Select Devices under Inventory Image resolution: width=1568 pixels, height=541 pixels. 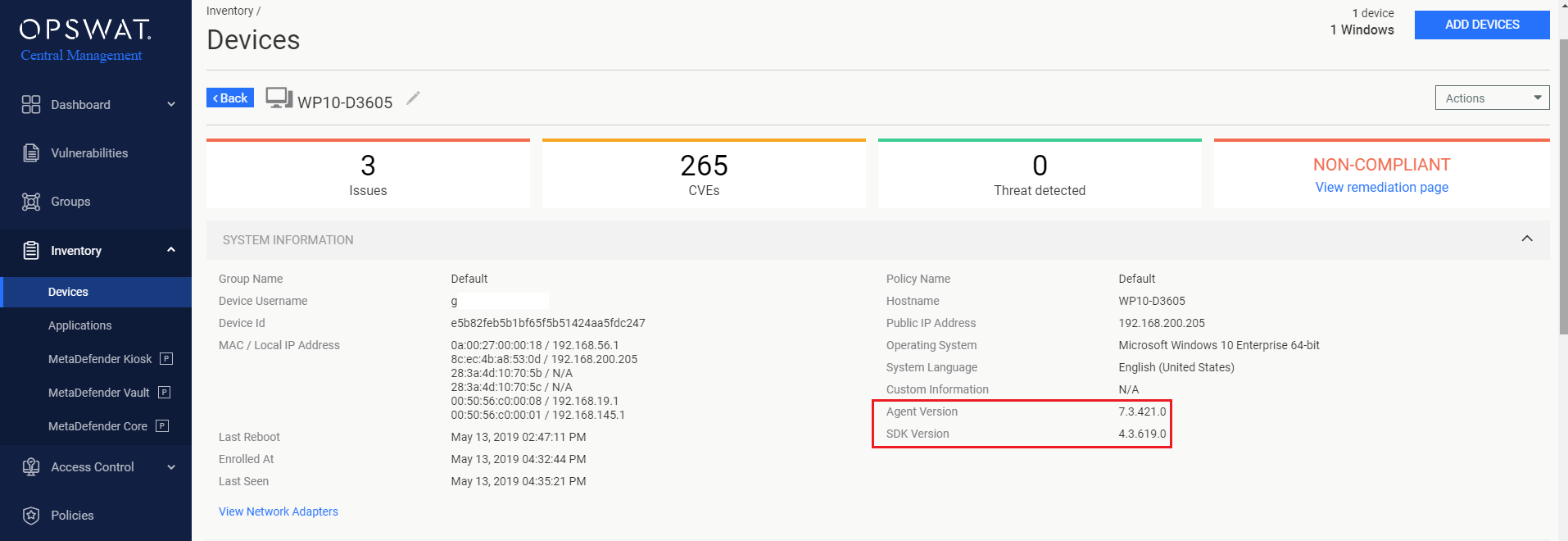pos(96,292)
